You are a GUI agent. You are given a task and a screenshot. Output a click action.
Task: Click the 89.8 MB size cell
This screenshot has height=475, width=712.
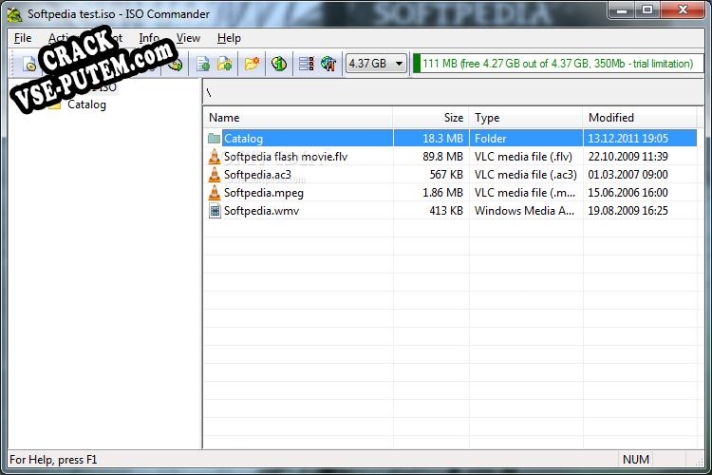click(442, 157)
